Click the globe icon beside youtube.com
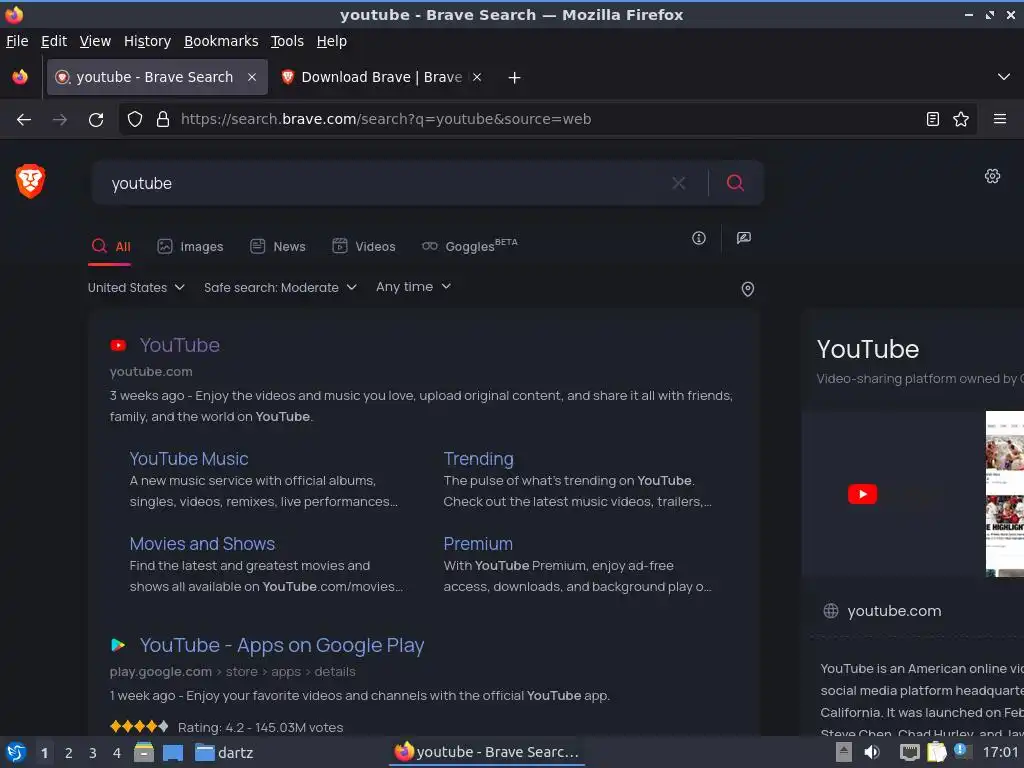 click(831, 611)
